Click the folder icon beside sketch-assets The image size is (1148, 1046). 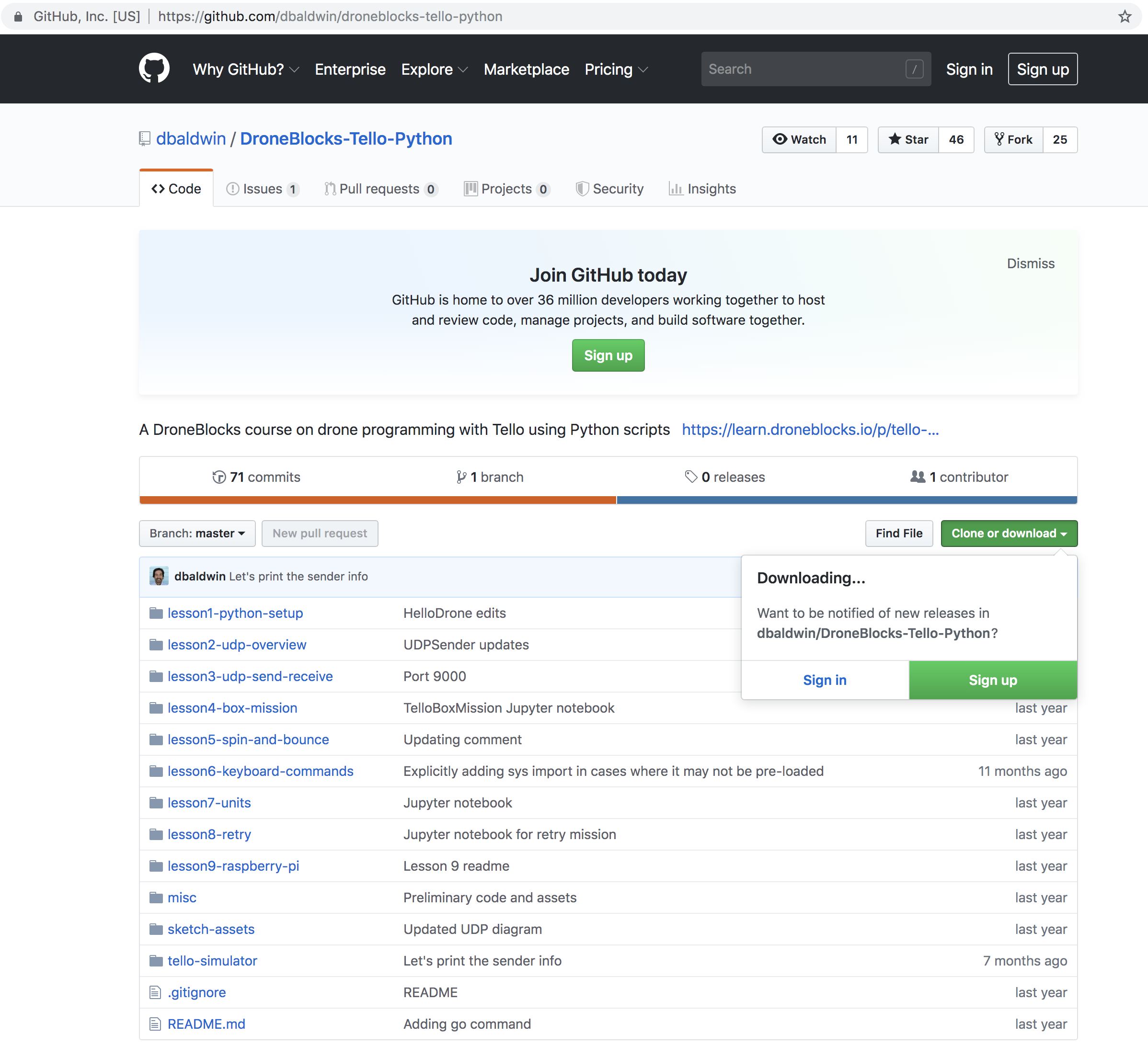(156, 929)
